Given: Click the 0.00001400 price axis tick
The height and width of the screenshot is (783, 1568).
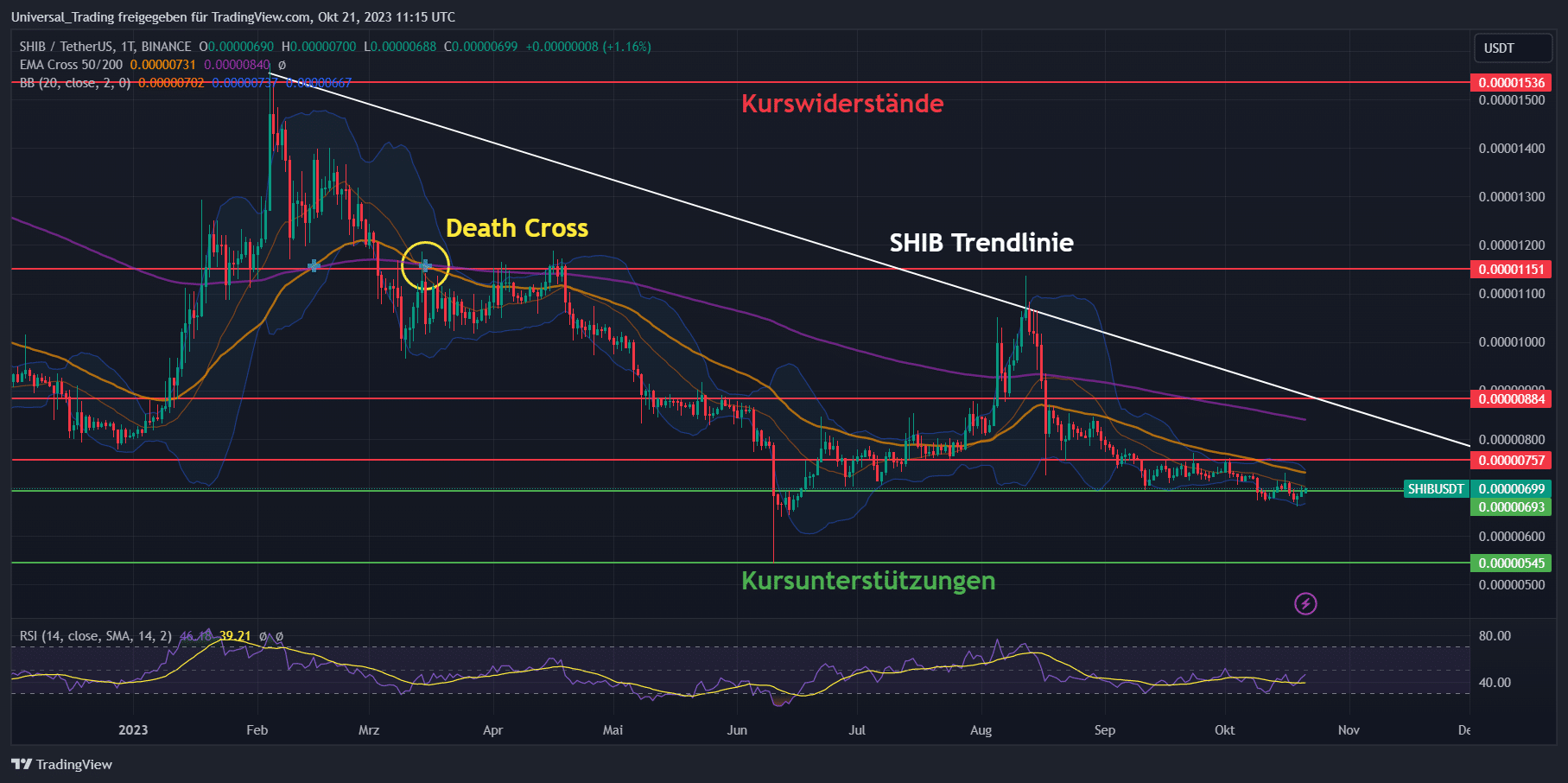Looking at the screenshot, I should coord(1511,149).
